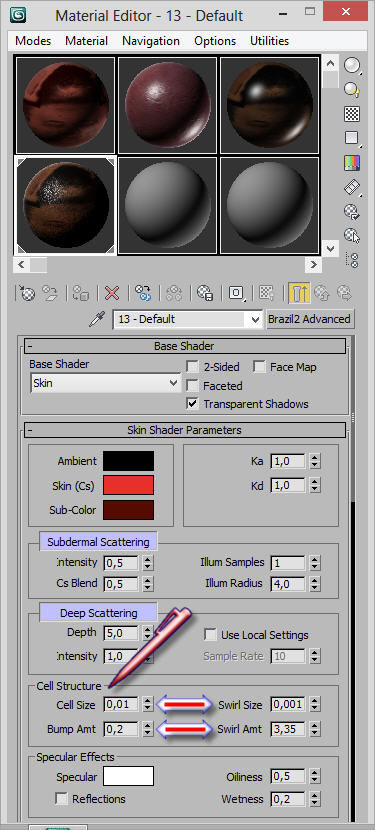The height and width of the screenshot is (830, 375).
Task: Open the Options menu
Action: [214, 41]
